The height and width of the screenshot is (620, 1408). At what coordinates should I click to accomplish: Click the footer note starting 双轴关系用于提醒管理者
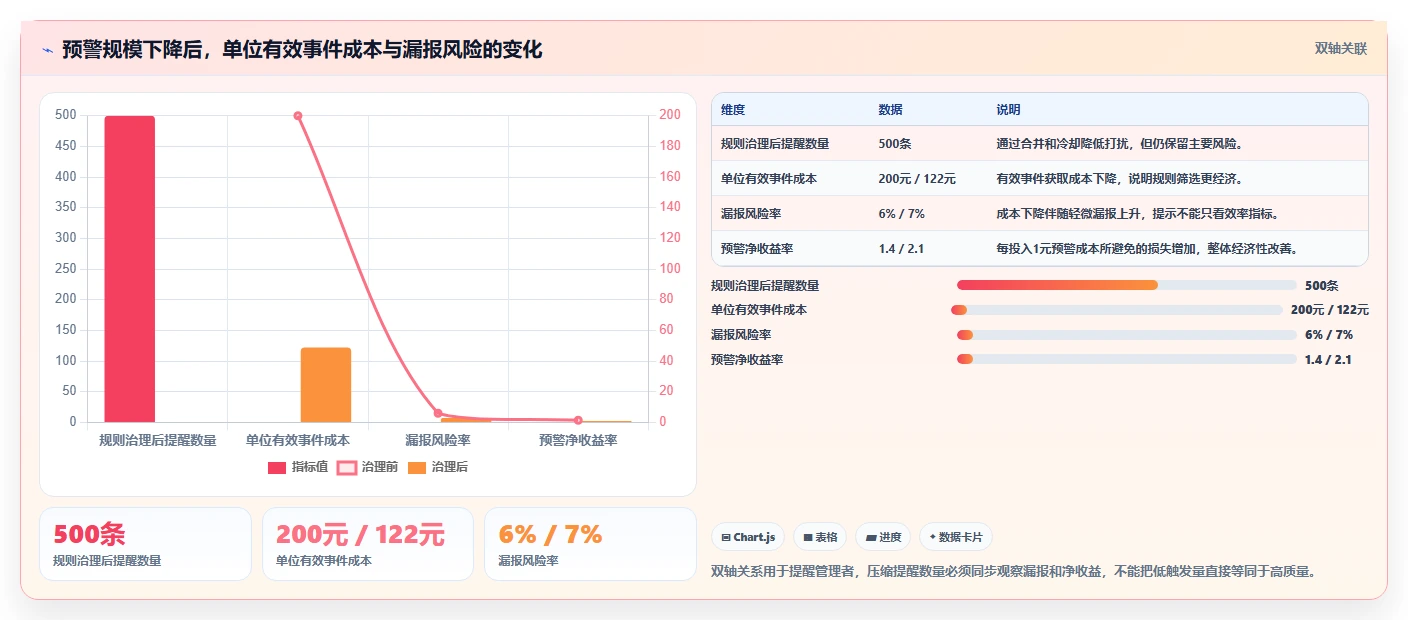coord(1013,572)
